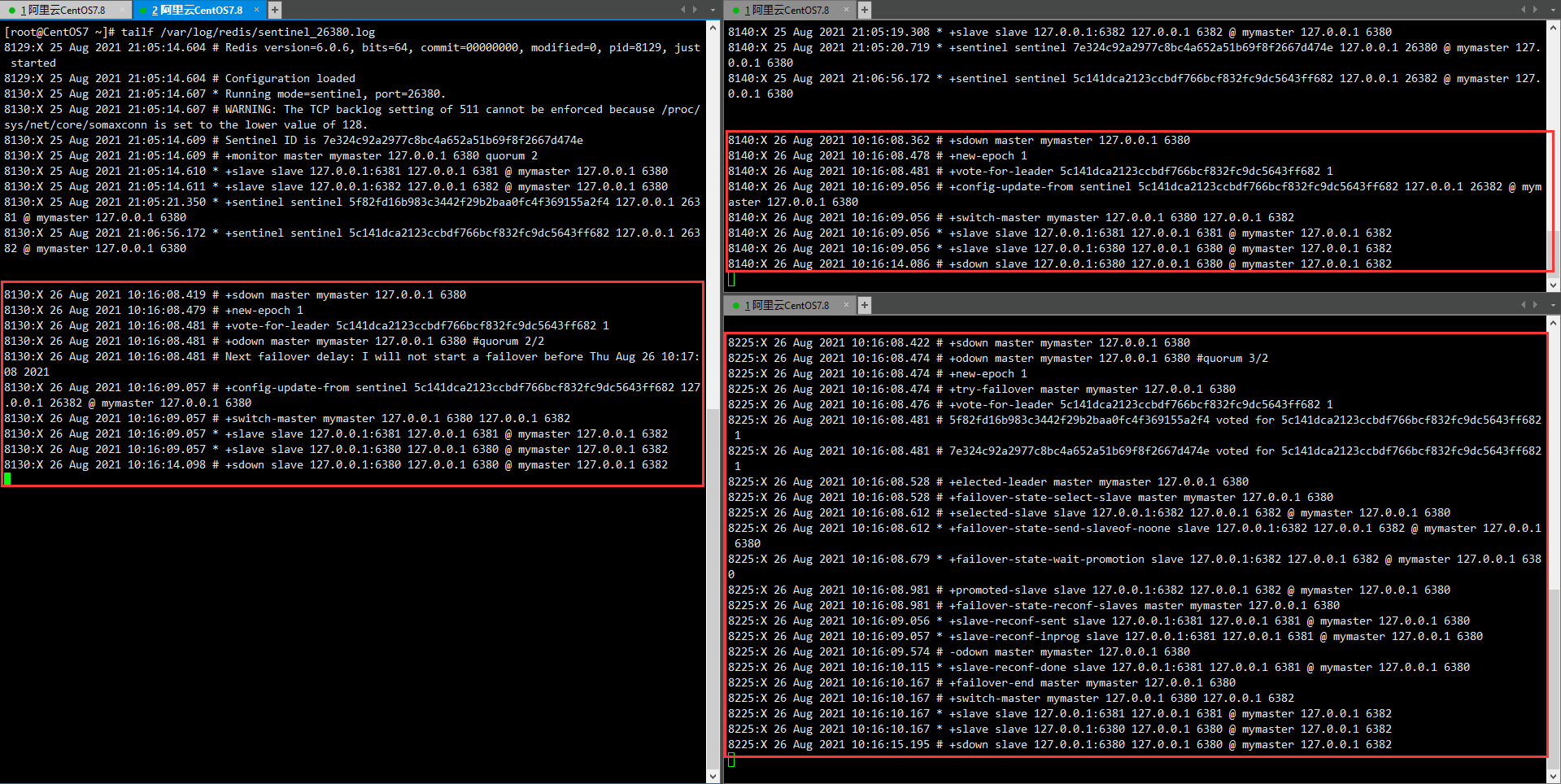The image size is (1561, 784).
Task: Close the tab in the bottom-right pane
Action: (846, 305)
